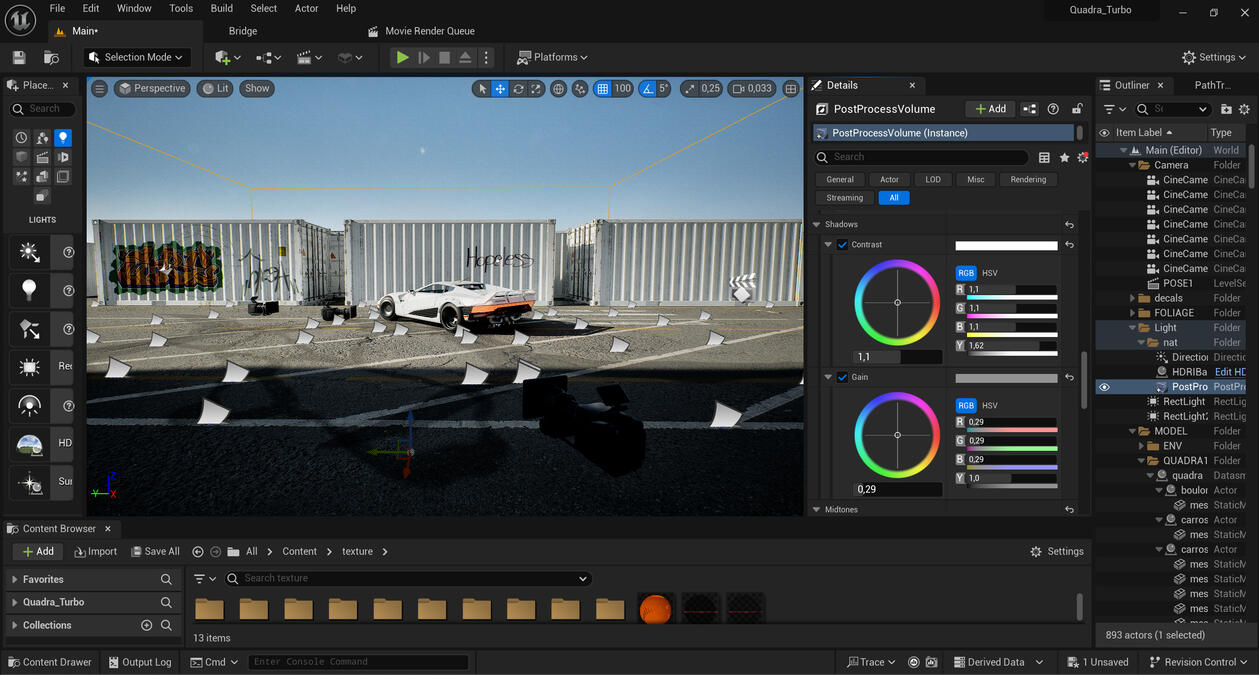
Task: Open the Perspective viewport dropdown
Action: (152, 88)
